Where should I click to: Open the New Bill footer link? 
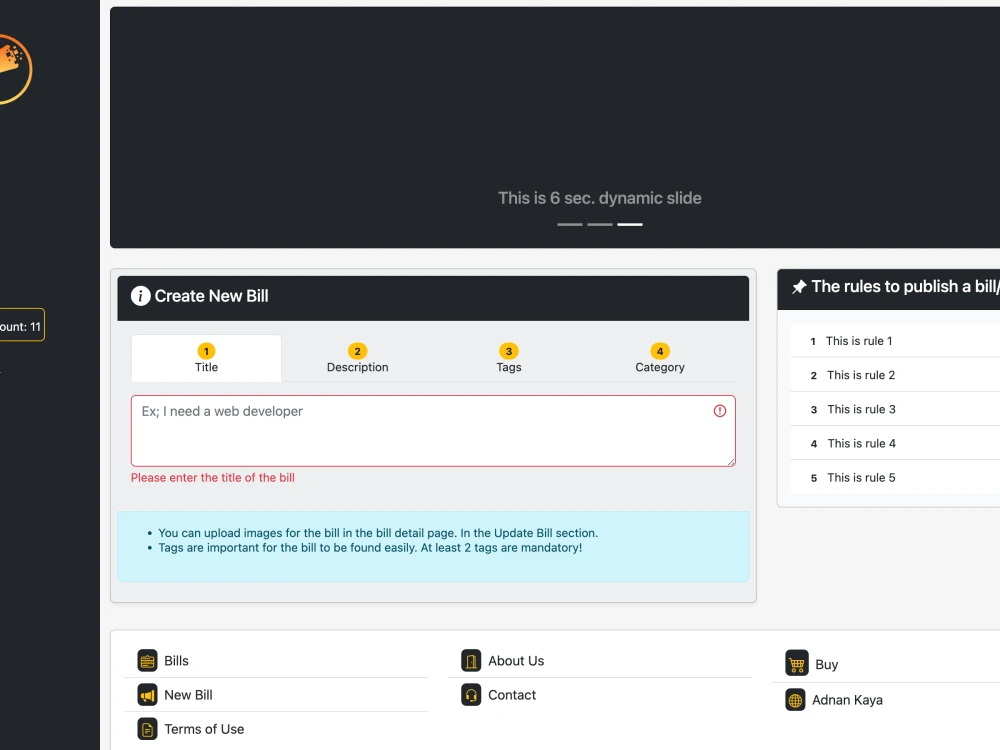pos(188,695)
